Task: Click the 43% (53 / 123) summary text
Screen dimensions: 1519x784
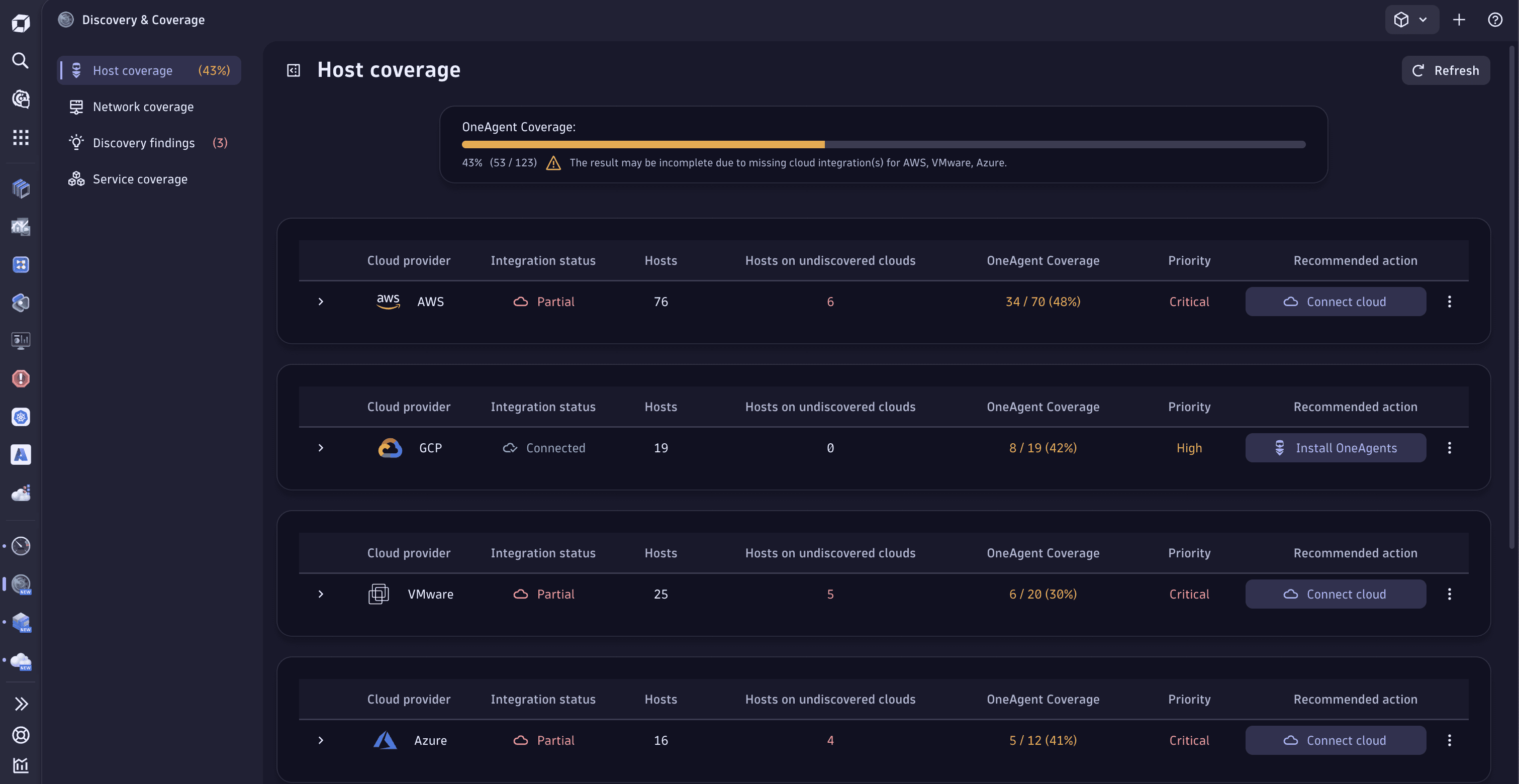Action: coord(500,163)
